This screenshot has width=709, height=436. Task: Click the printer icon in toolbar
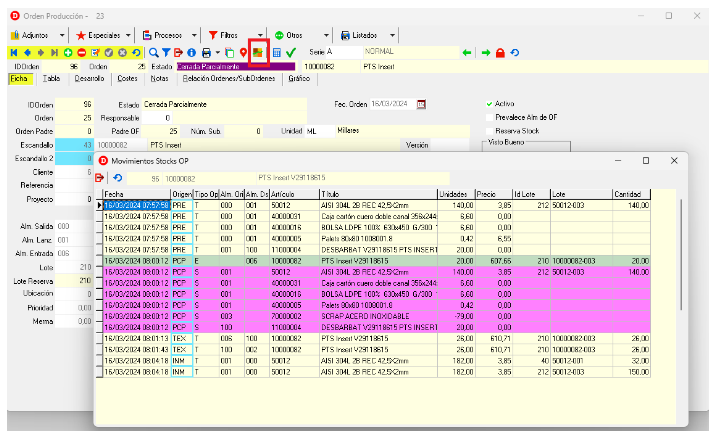(206, 52)
